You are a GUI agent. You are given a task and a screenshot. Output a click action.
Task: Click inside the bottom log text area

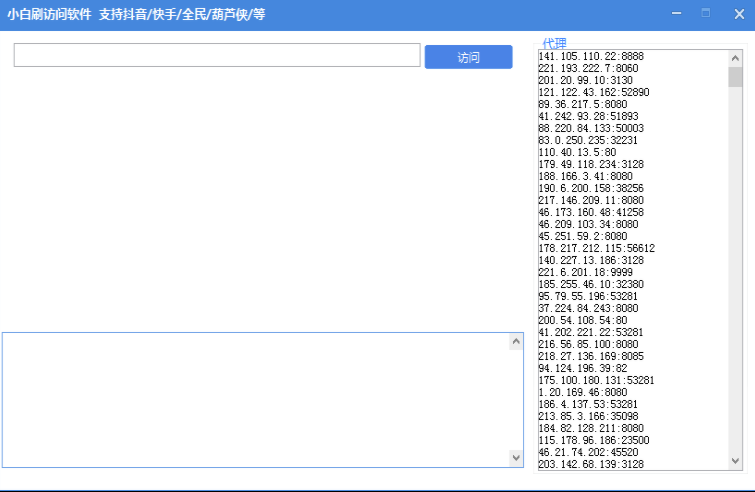point(255,400)
